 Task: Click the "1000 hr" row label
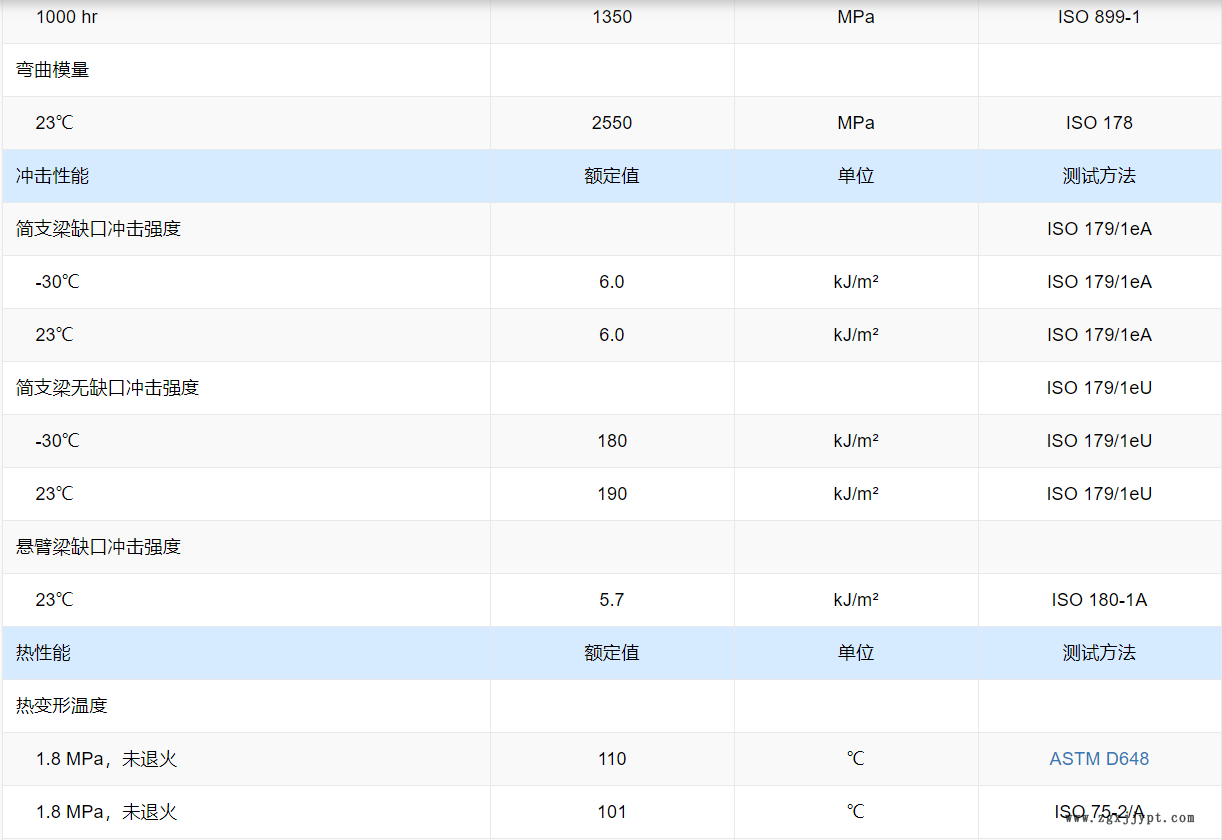[x=67, y=17]
